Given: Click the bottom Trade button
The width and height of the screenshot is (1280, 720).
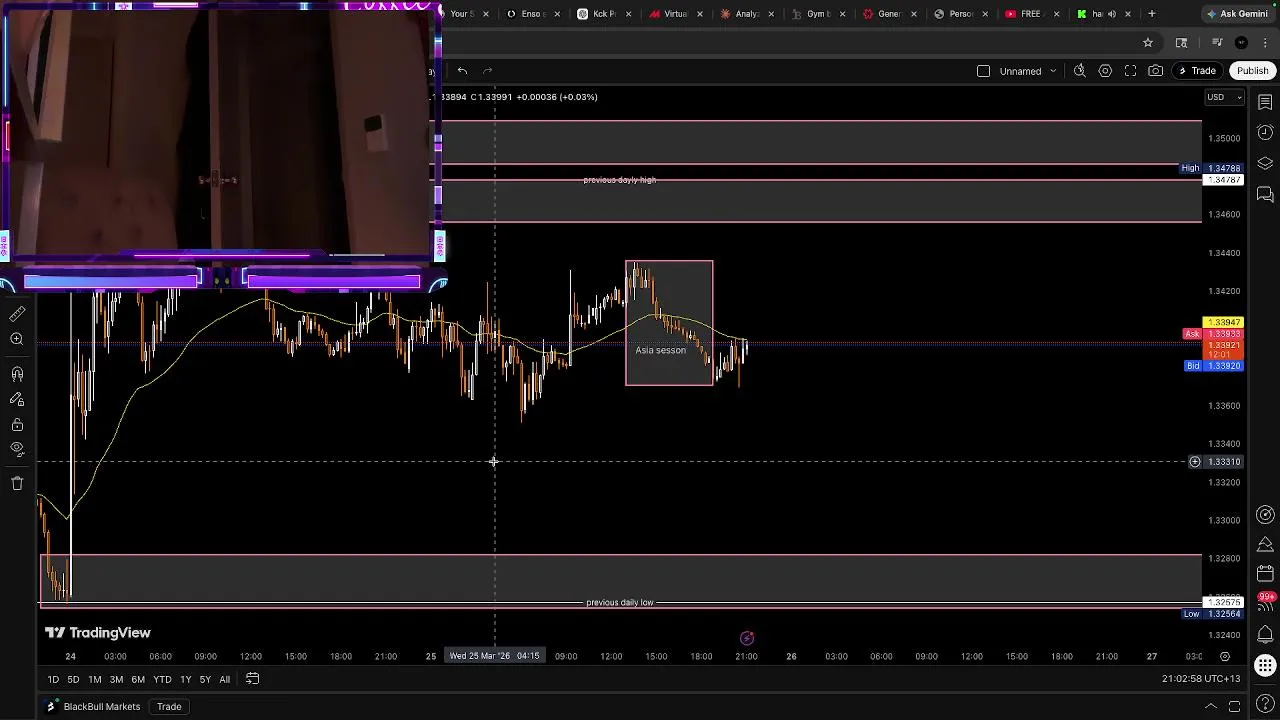Looking at the screenshot, I should click(x=169, y=707).
